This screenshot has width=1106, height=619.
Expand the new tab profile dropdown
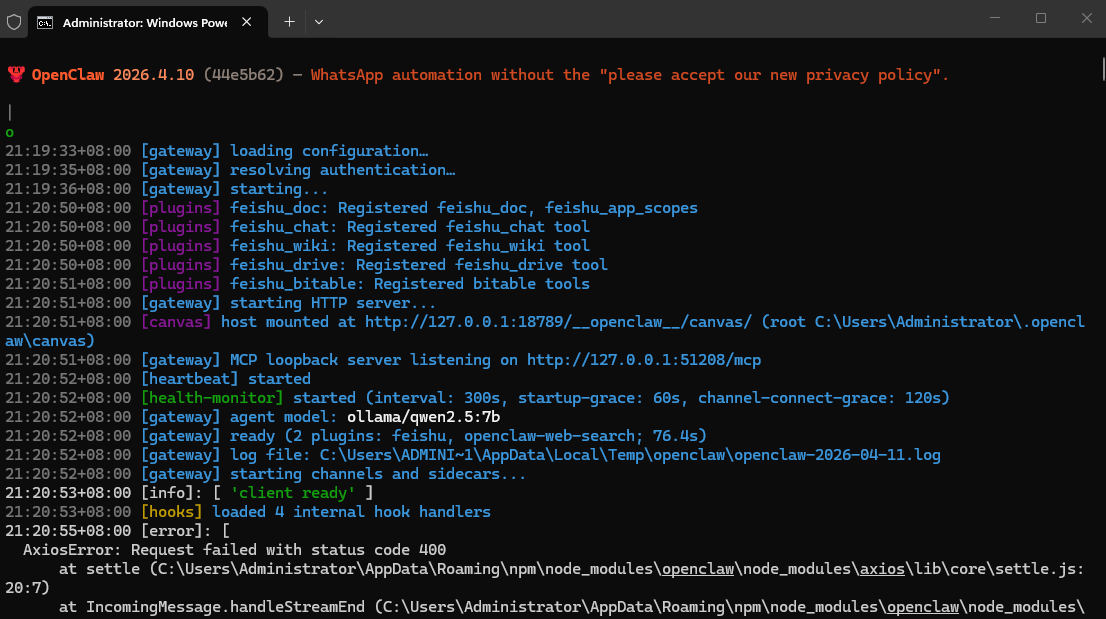tap(319, 22)
